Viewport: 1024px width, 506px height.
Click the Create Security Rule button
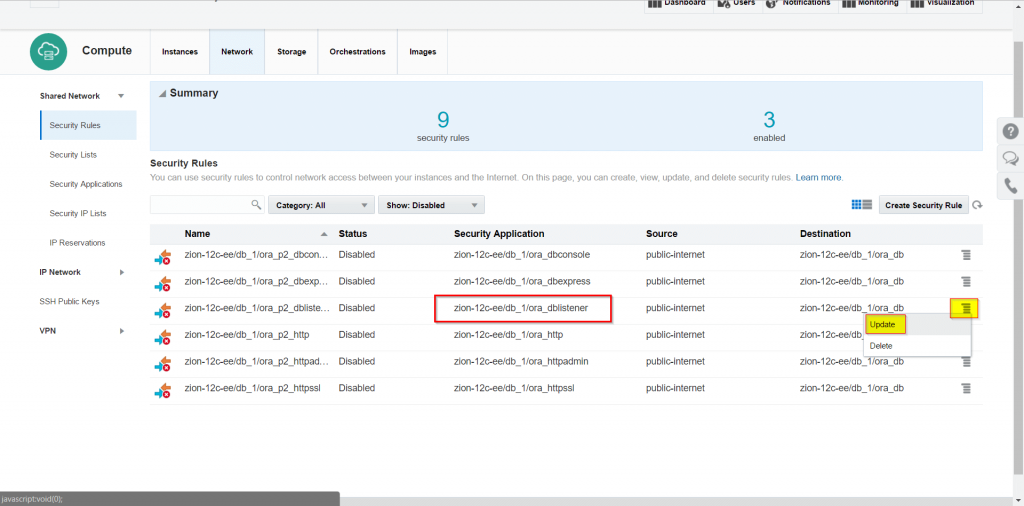click(x=924, y=205)
